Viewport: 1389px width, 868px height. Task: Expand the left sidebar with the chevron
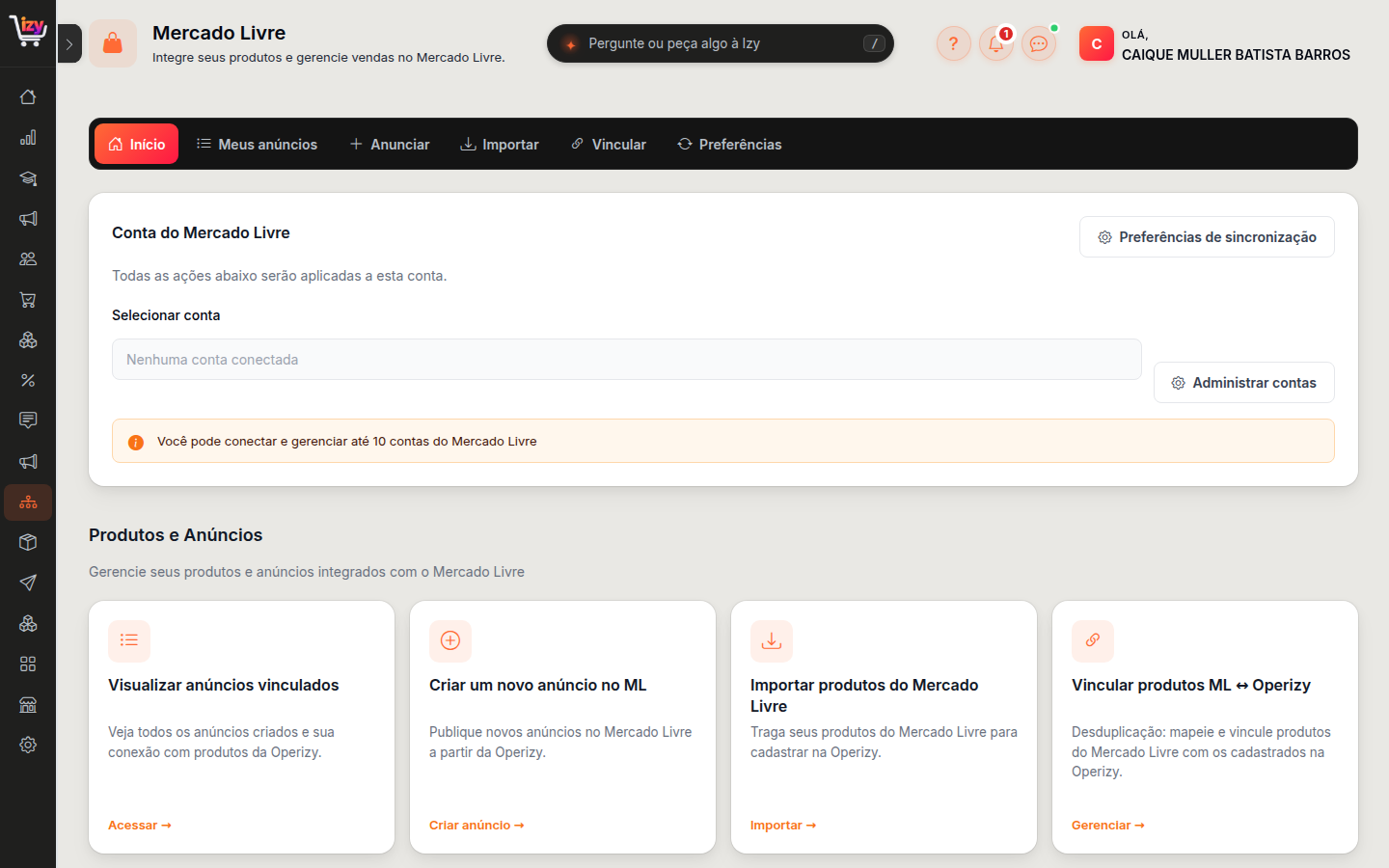point(69,43)
